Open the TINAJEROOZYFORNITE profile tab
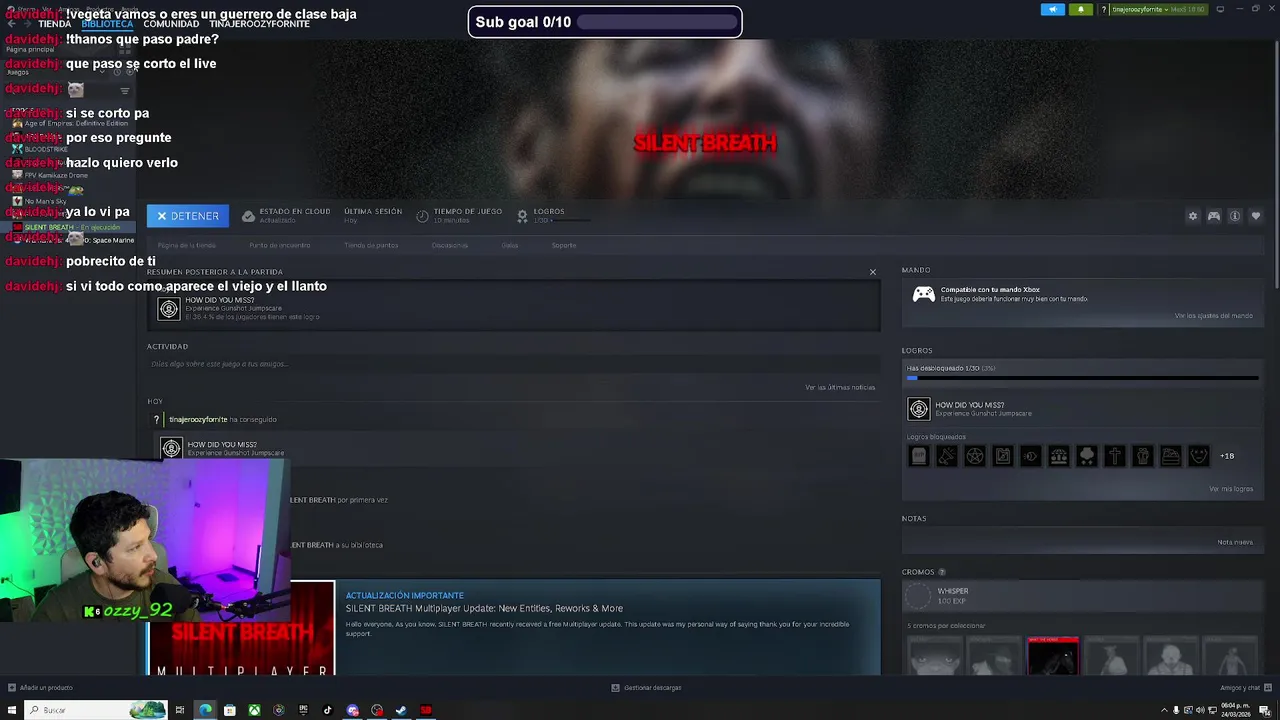Screen dimensions: 1280x720 259,24
